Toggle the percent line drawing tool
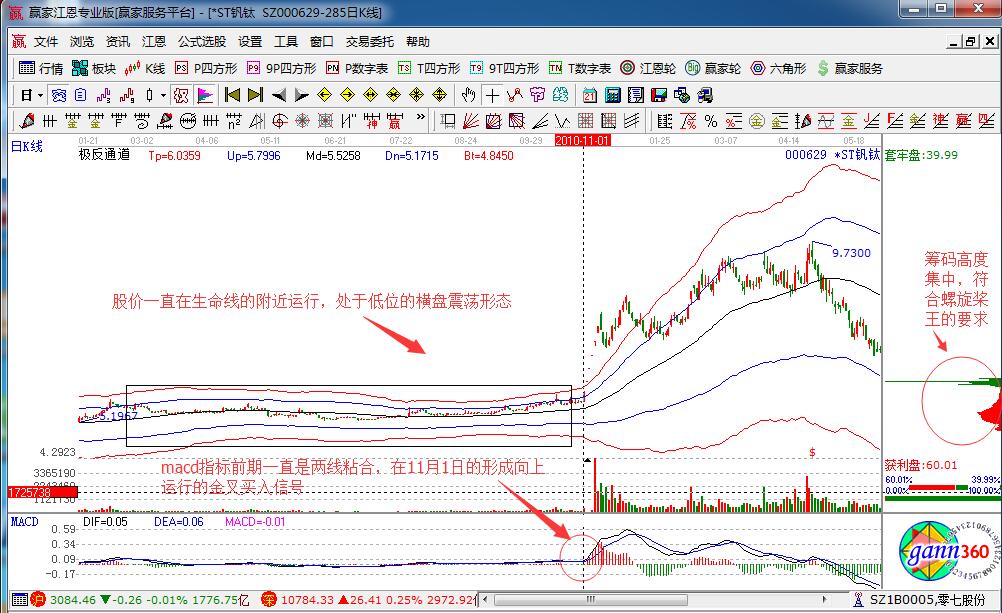Image resolution: width=1002 pixels, height=613 pixels. (710, 121)
